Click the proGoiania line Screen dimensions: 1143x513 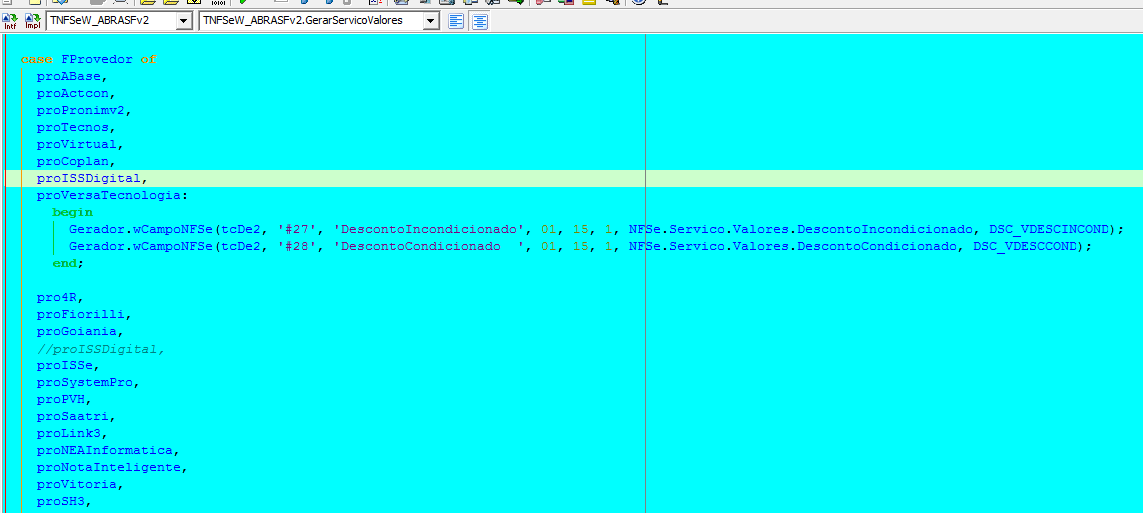pos(81,332)
